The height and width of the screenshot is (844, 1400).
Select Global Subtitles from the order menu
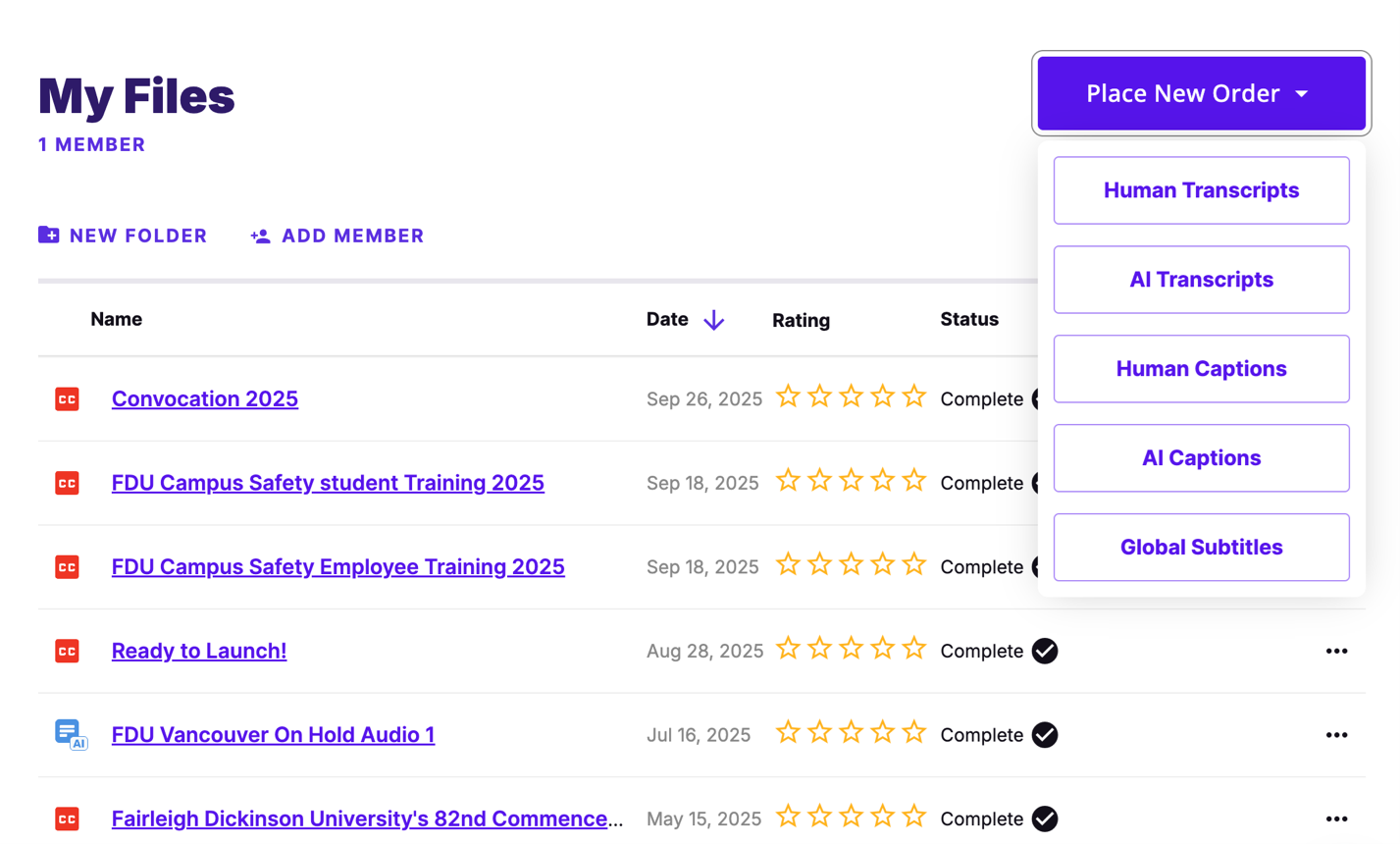click(x=1200, y=547)
